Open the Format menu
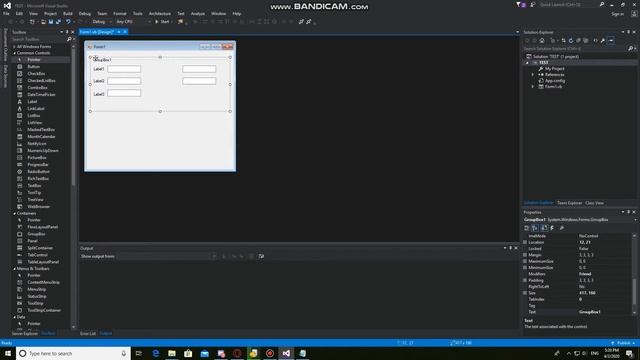 pyautogui.click(x=120, y=13)
